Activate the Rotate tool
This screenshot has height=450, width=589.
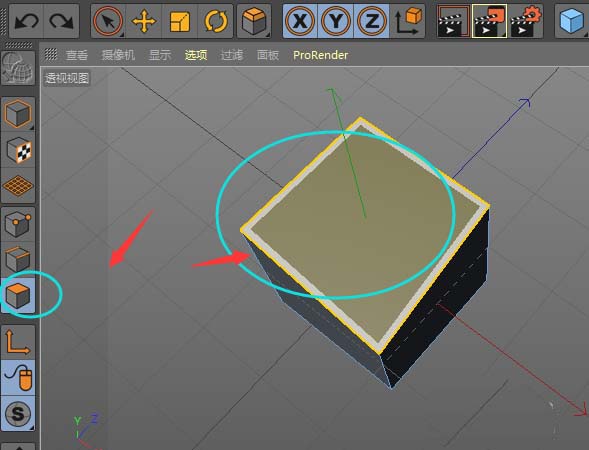216,21
